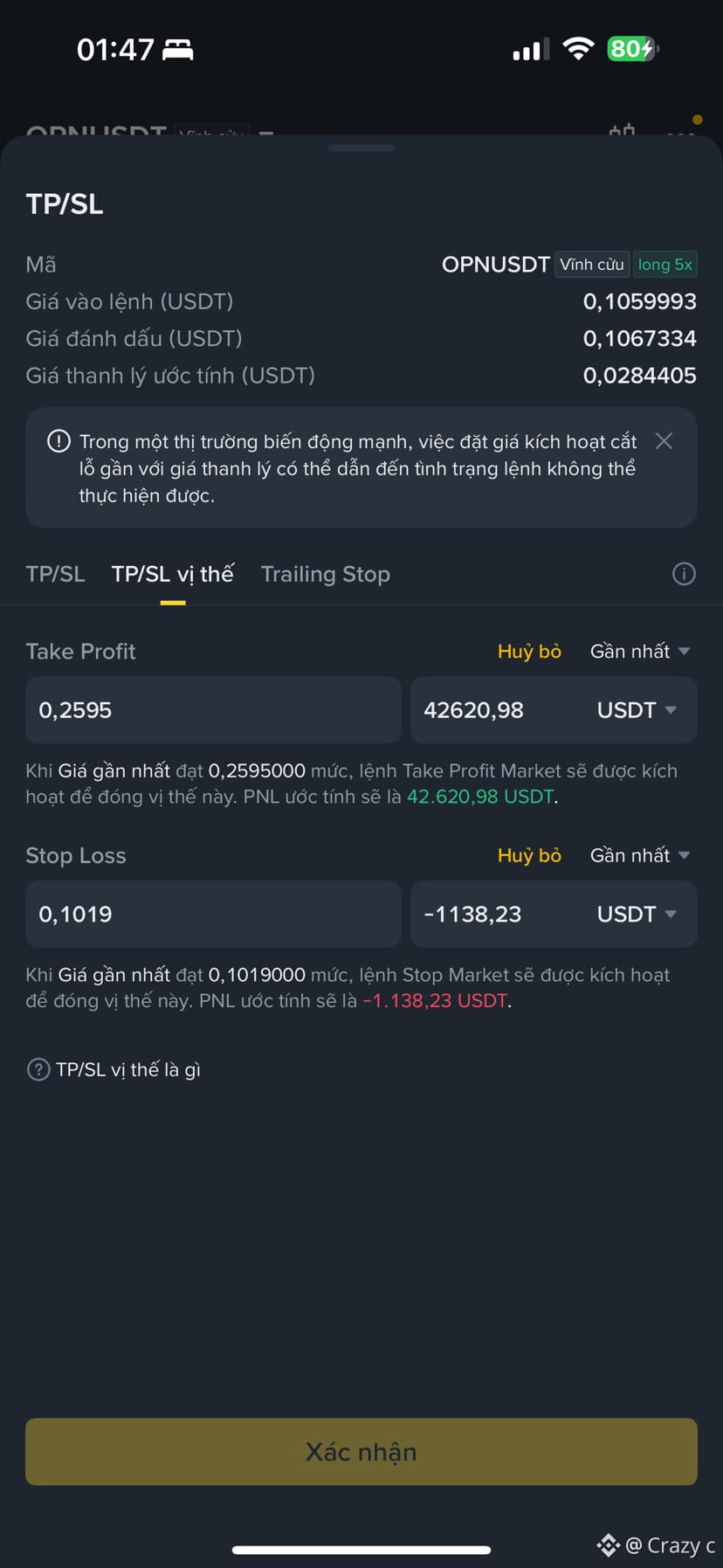This screenshot has width=723, height=1568.
Task: Tap the info icon beside Trailing Stop
Action: click(x=684, y=574)
